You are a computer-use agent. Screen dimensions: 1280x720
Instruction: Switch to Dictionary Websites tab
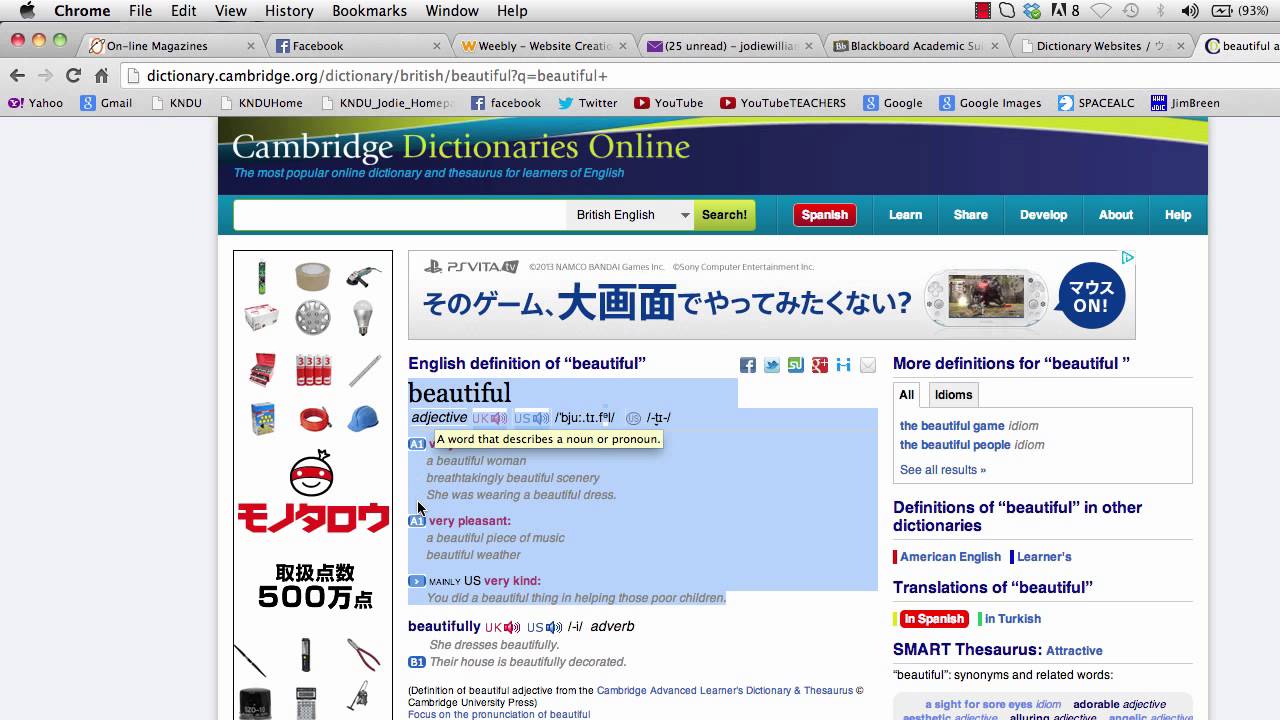(1102, 46)
